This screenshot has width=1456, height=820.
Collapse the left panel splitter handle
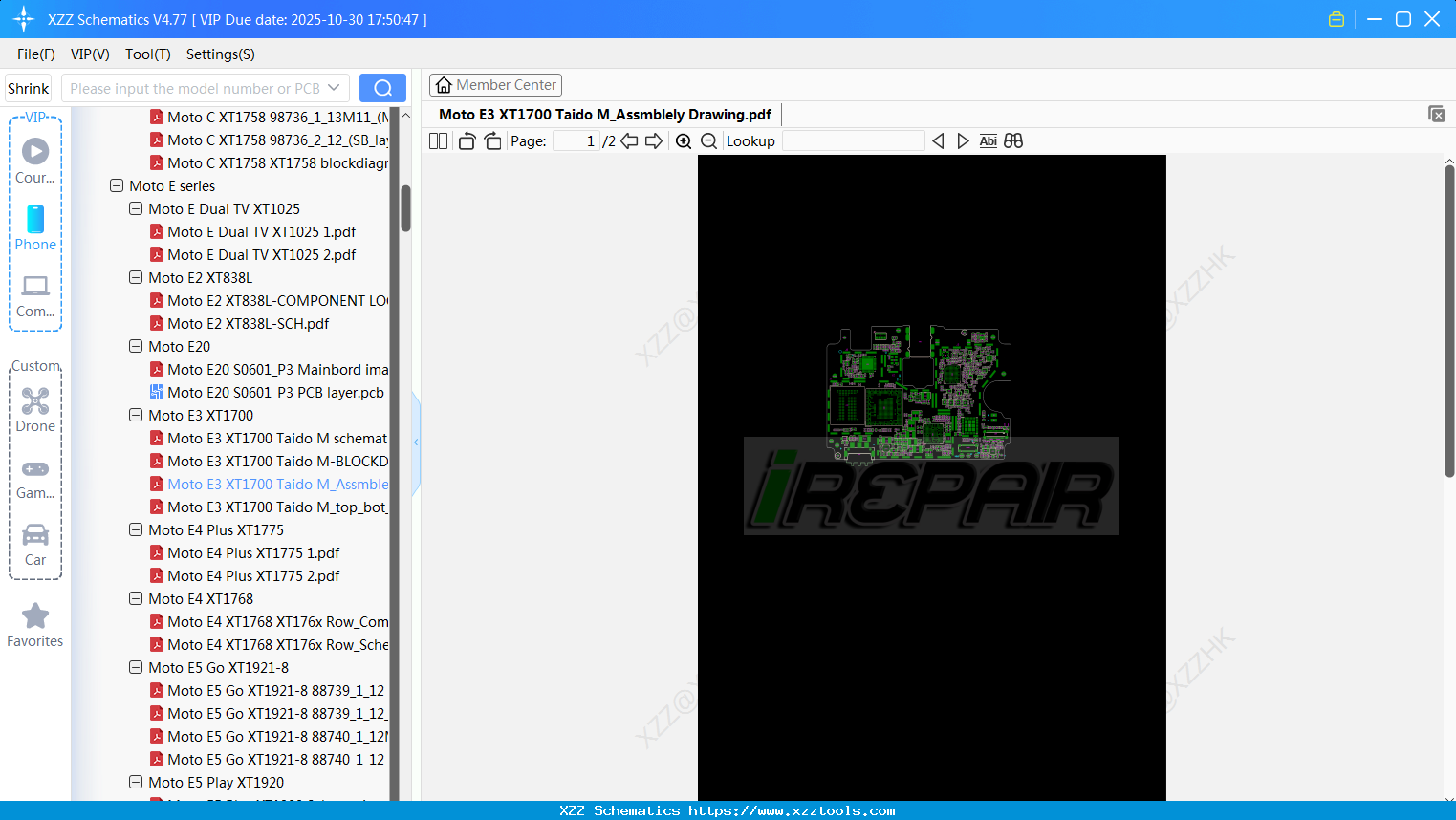point(416,442)
